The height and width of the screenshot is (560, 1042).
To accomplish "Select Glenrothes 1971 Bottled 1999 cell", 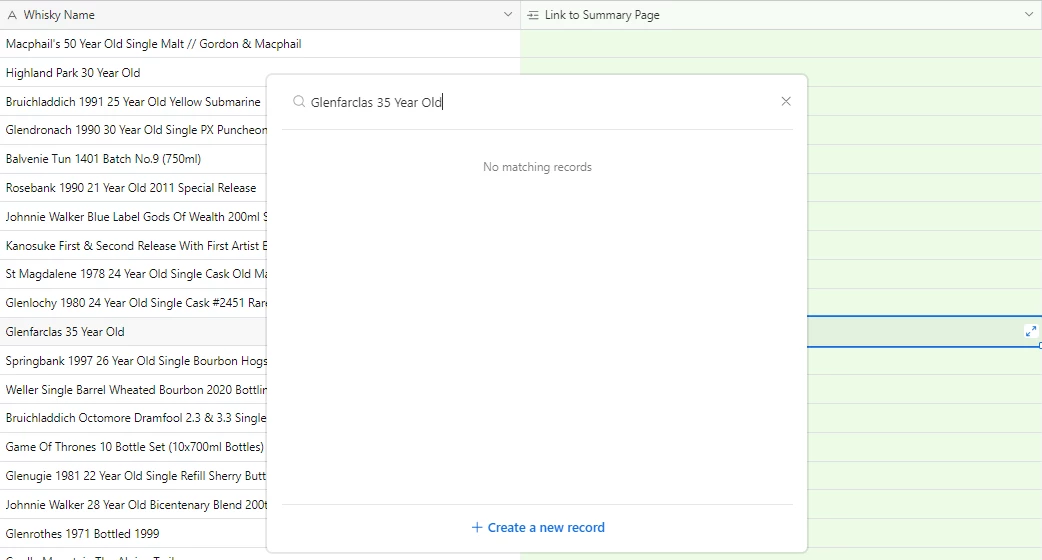I will [x=133, y=533].
